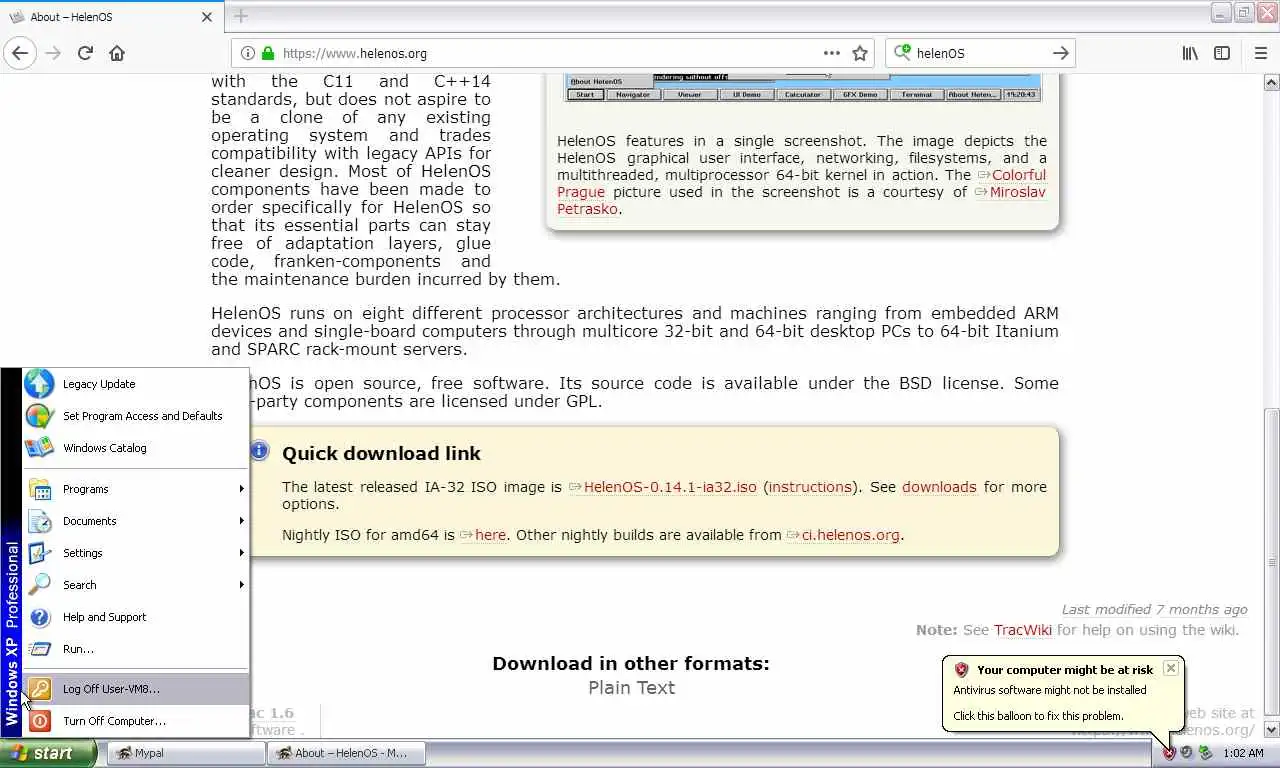Open the instructions link
Viewport: 1280px width, 768px height.
[810, 487]
